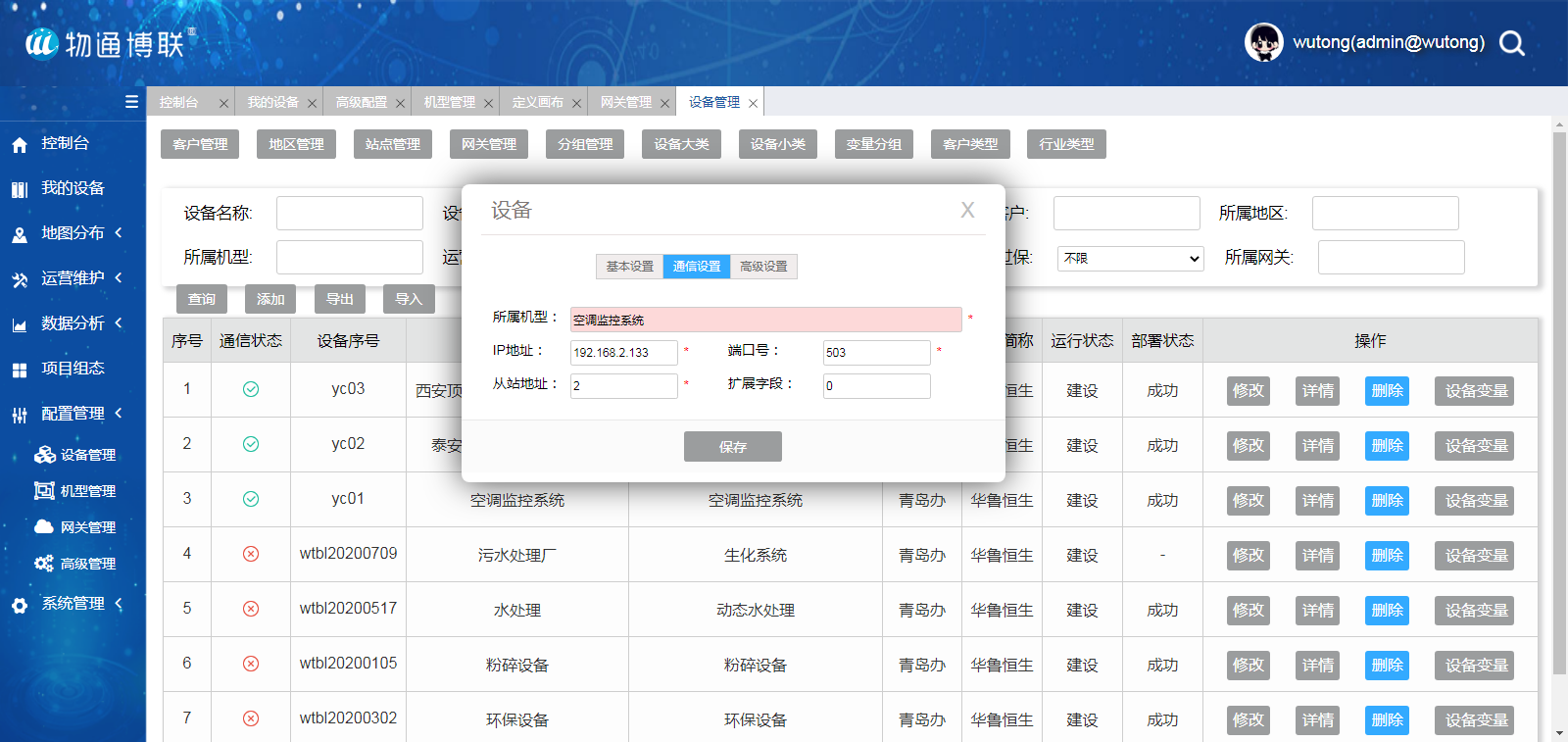This screenshot has width=1568, height=742.
Task: Select the 通信设置 dialog tab
Action: pyautogui.click(x=697, y=267)
